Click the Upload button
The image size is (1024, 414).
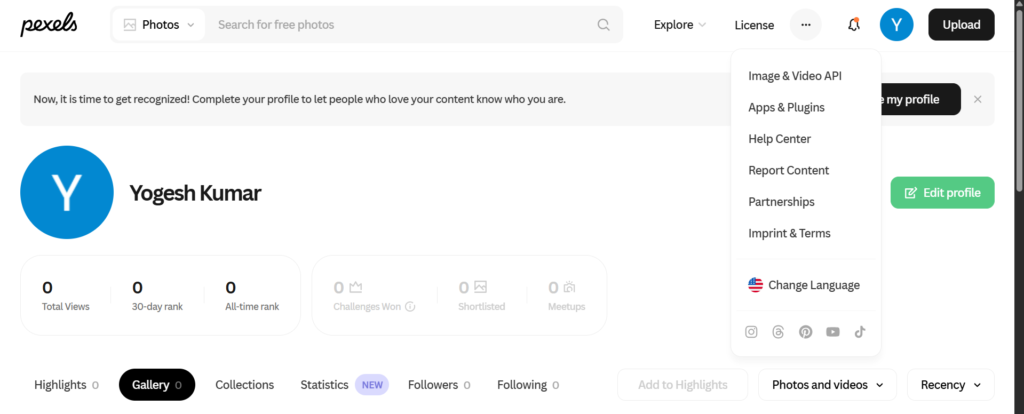point(961,25)
